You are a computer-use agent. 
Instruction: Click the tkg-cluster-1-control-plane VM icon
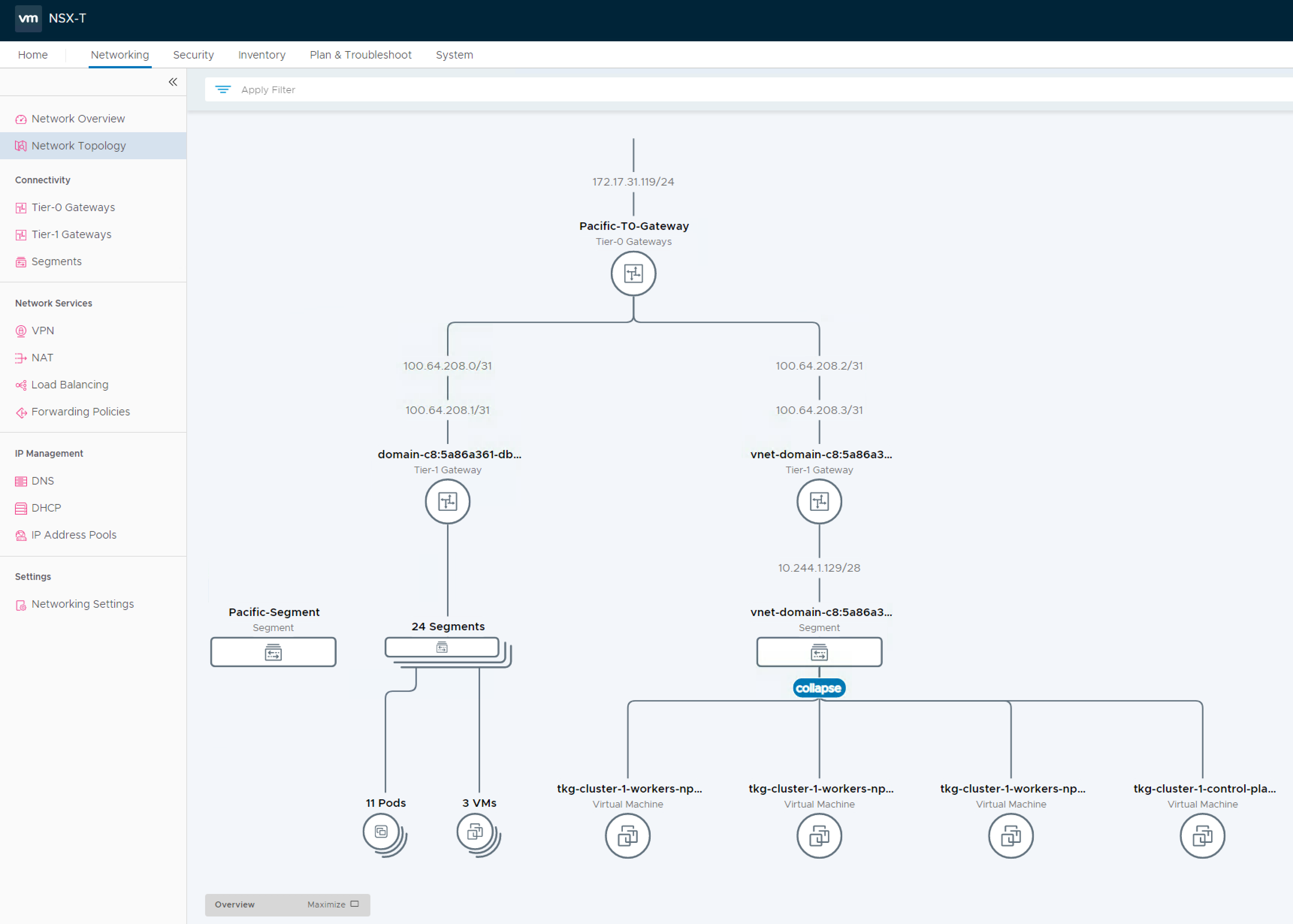point(1202,836)
